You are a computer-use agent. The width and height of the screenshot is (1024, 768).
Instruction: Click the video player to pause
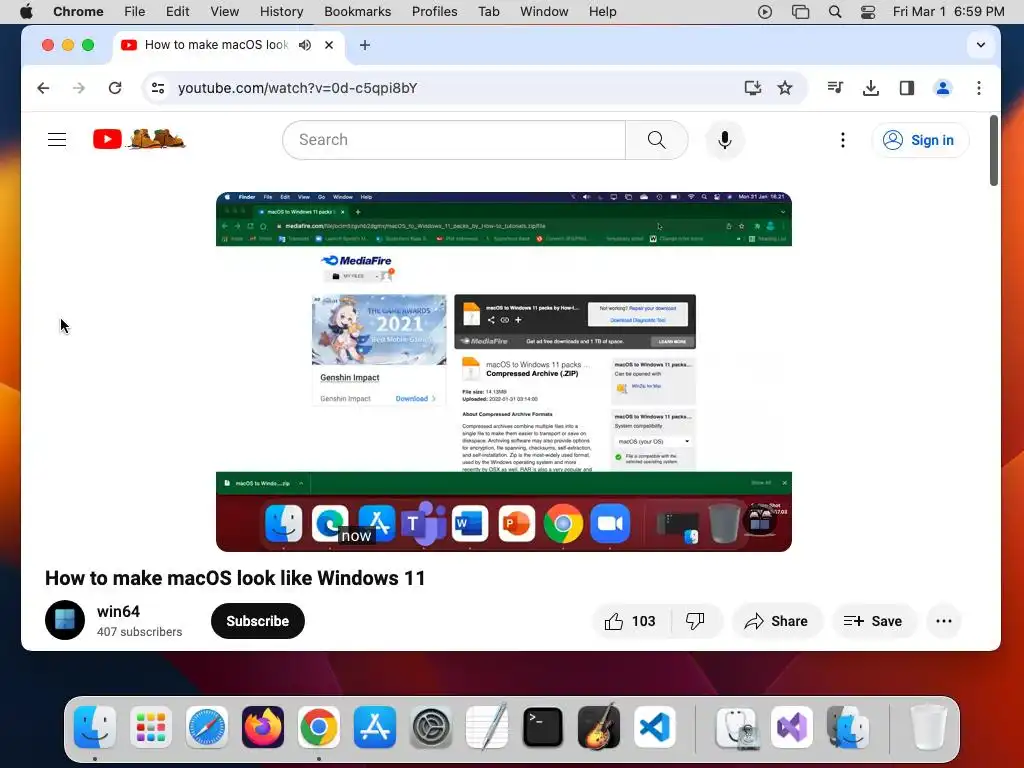coord(504,372)
